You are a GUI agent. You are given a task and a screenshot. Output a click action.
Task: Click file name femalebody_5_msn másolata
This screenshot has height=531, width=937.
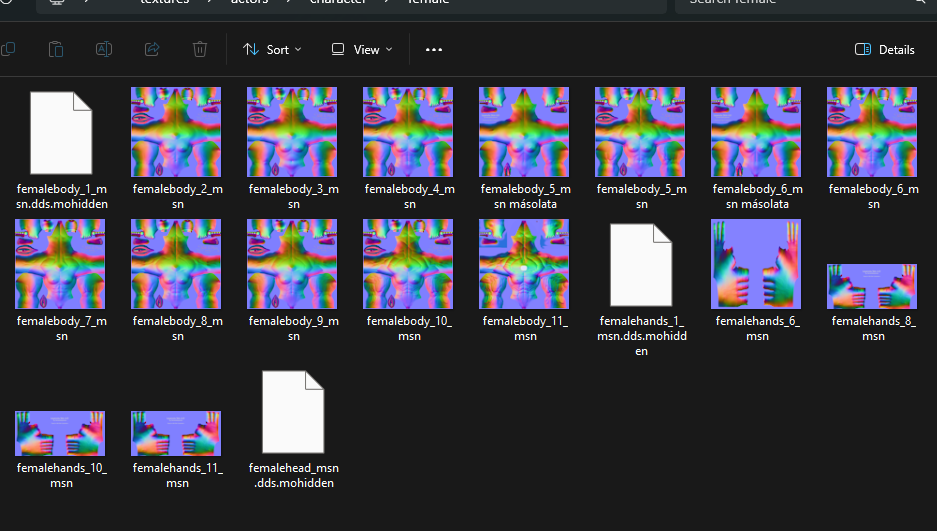pyautogui.click(x=525, y=197)
